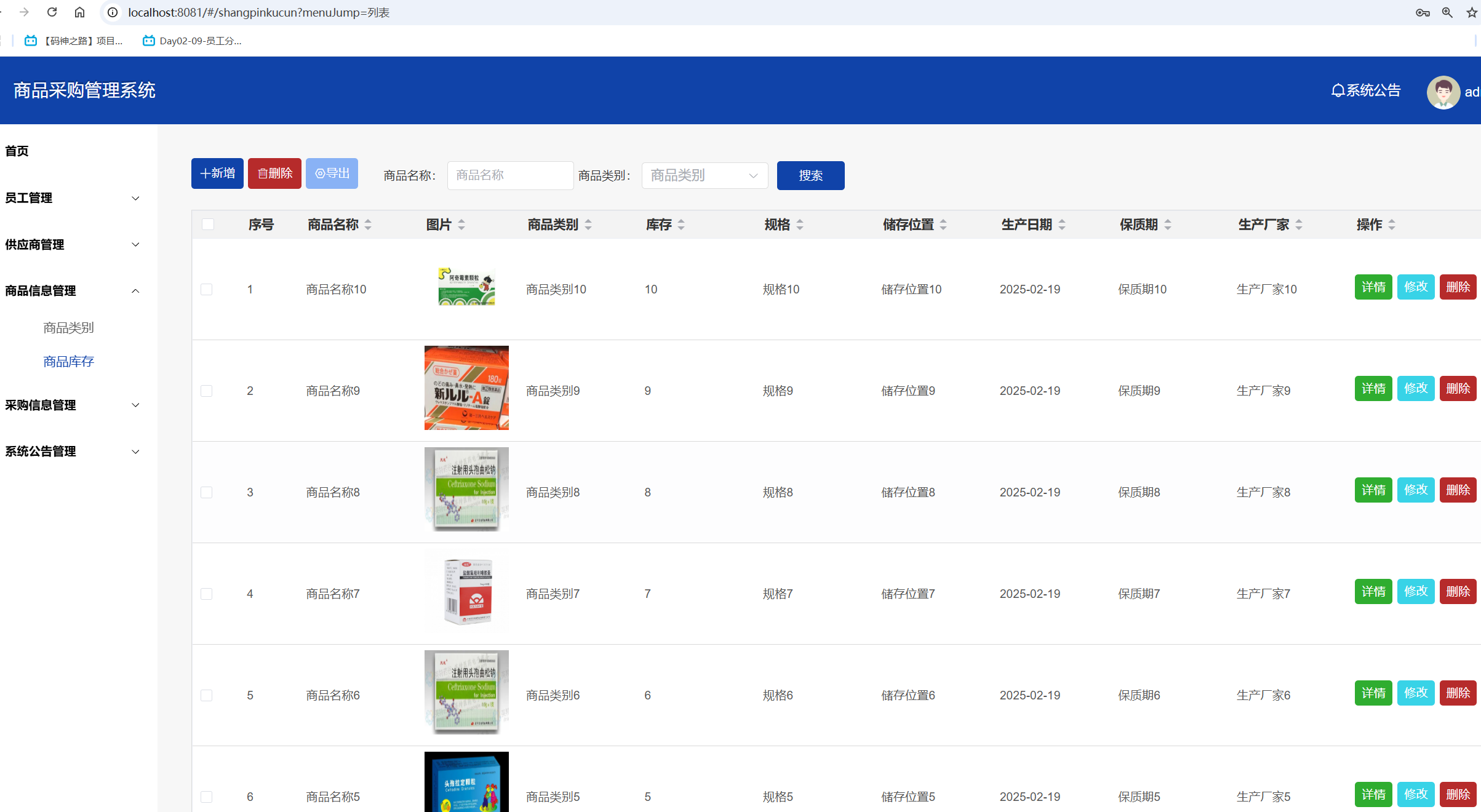1481x812 pixels.
Task: Open 【码神之路】 bookmark in bookmarks bar
Action: point(74,41)
